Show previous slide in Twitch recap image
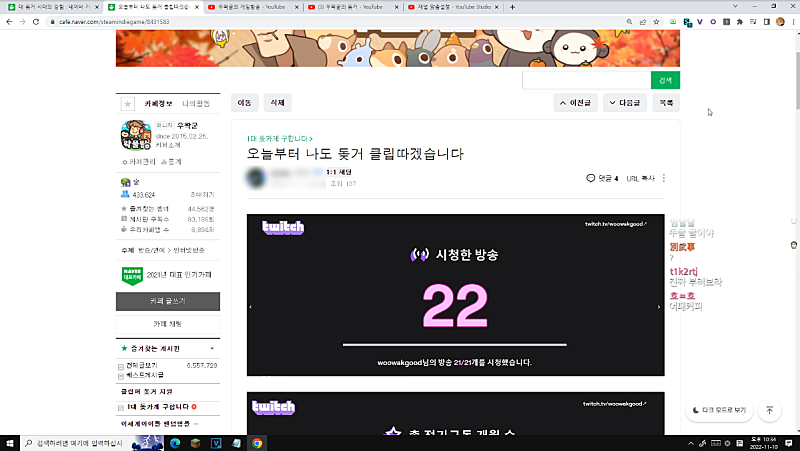Screen dimensions: 800x451 251,307
